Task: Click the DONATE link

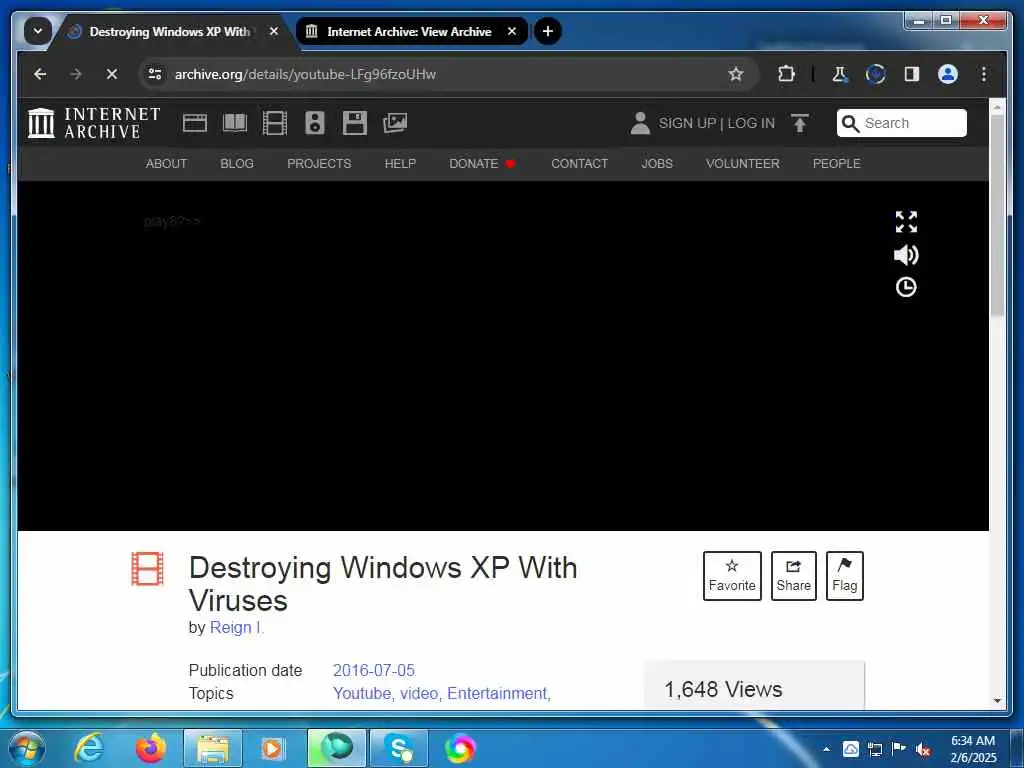Action: click(x=482, y=163)
